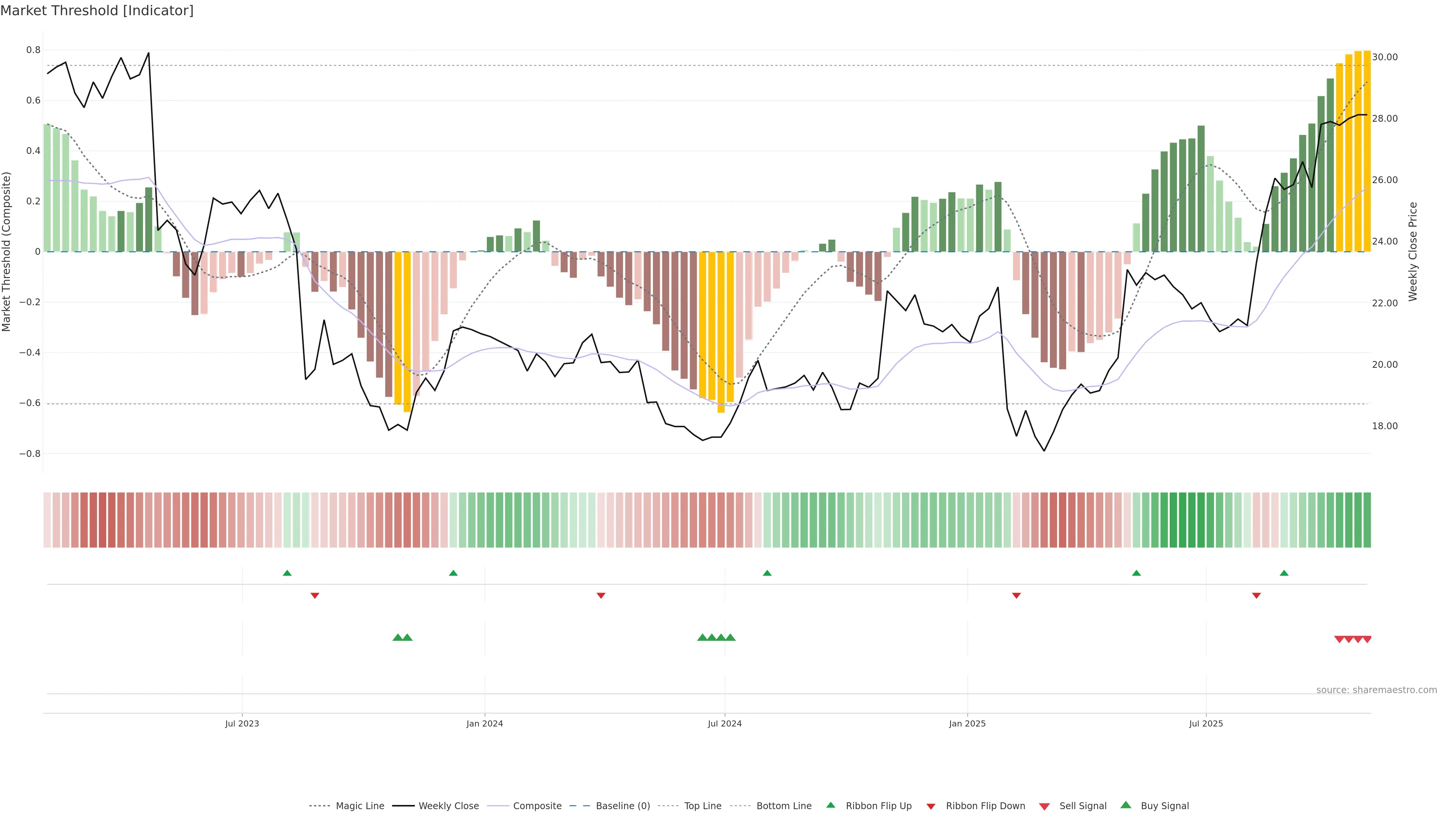Click the Weekly Close Price axis title
Image resolution: width=1456 pixels, height=819 pixels.
click(1413, 251)
